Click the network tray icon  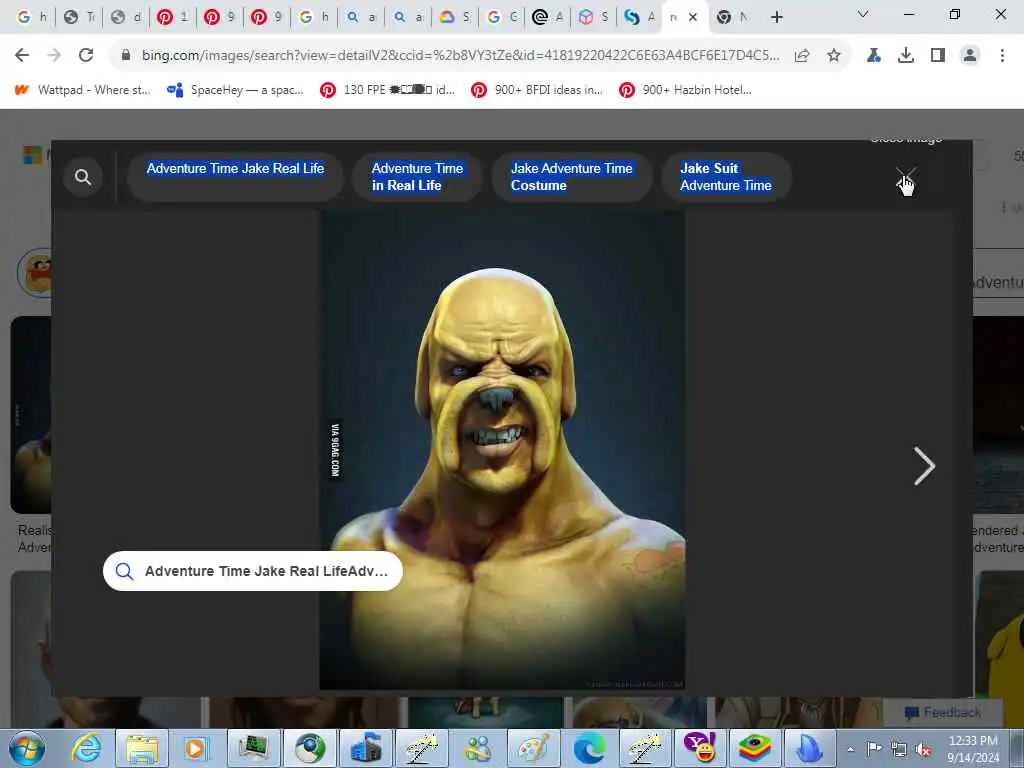pyautogui.click(x=899, y=750)
